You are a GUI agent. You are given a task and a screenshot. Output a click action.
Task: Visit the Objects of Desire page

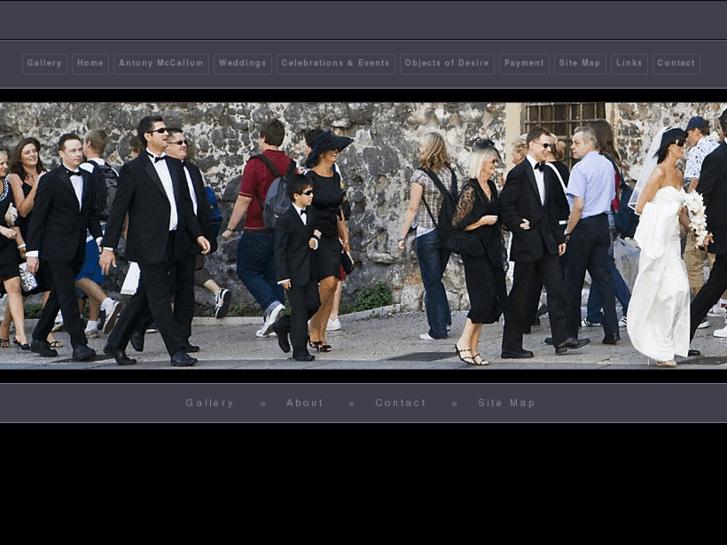pos(447,64)
